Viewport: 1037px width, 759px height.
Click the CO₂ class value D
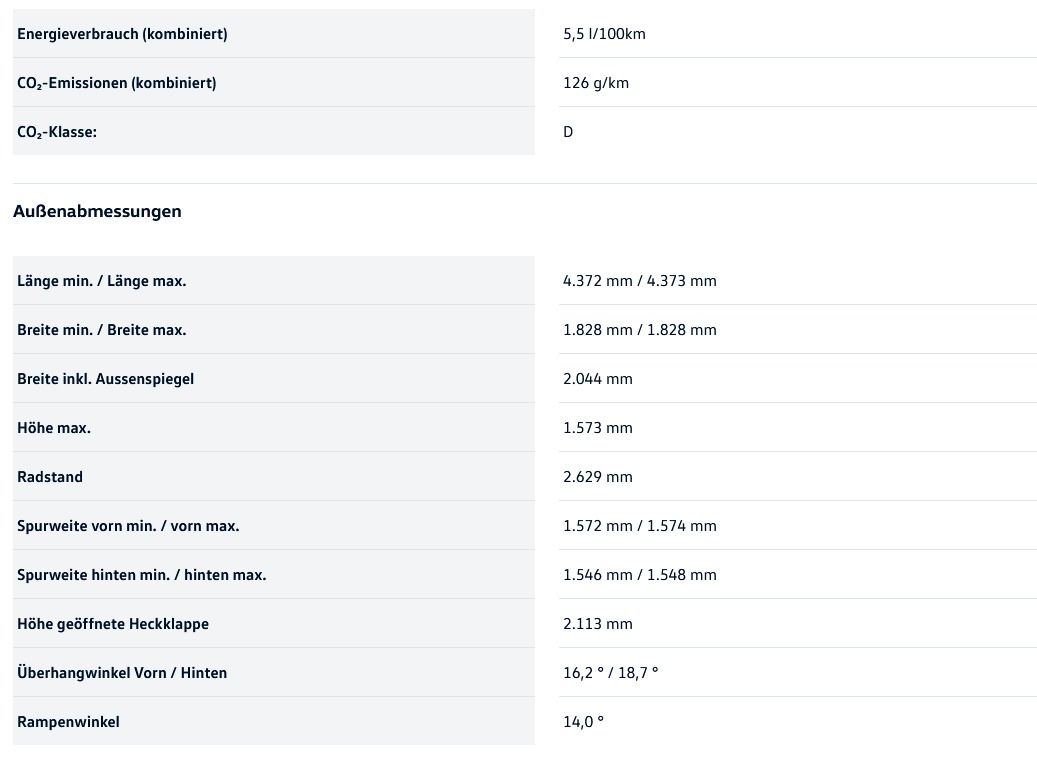[568, 132]
